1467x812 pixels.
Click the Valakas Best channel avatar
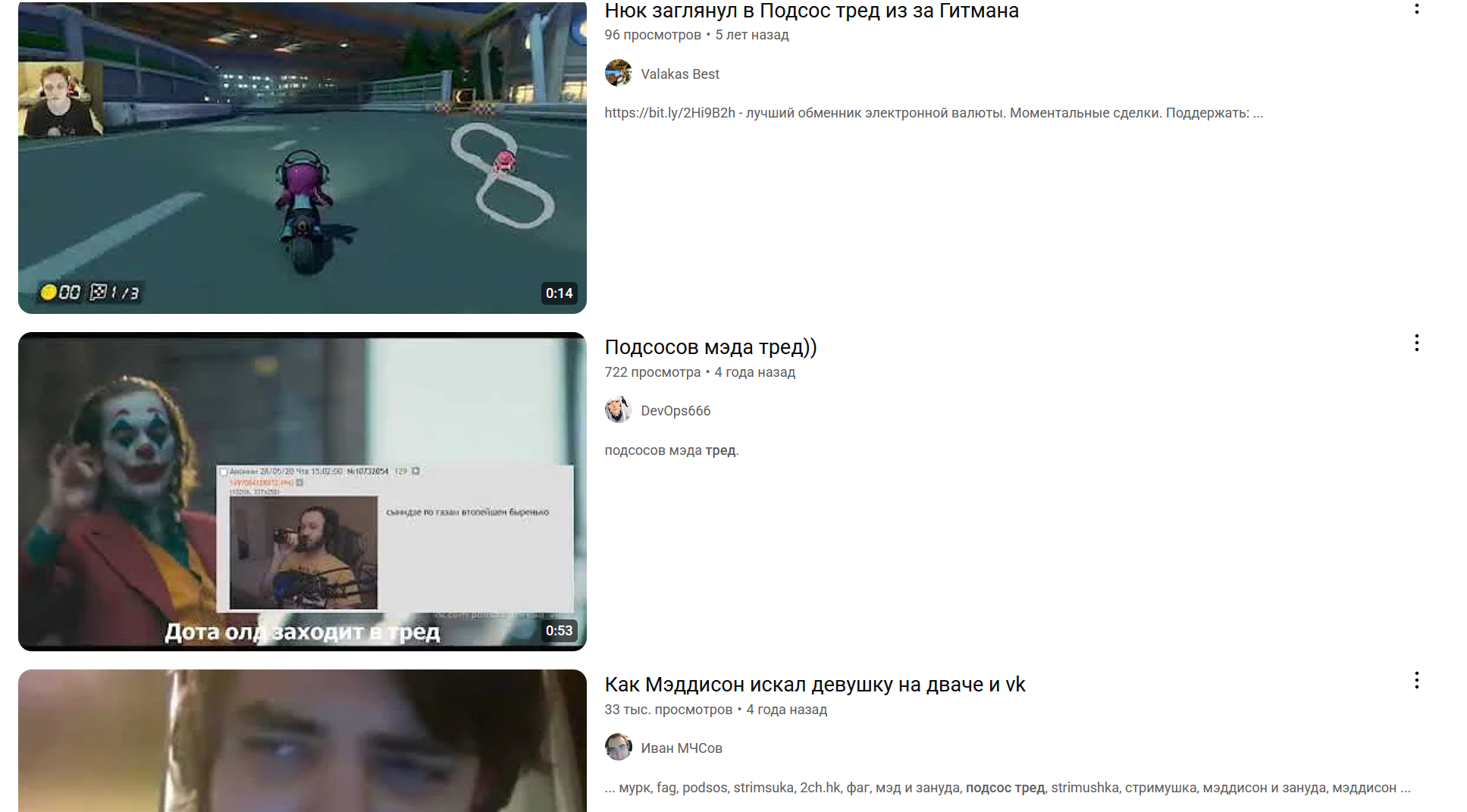coord(618,74)
